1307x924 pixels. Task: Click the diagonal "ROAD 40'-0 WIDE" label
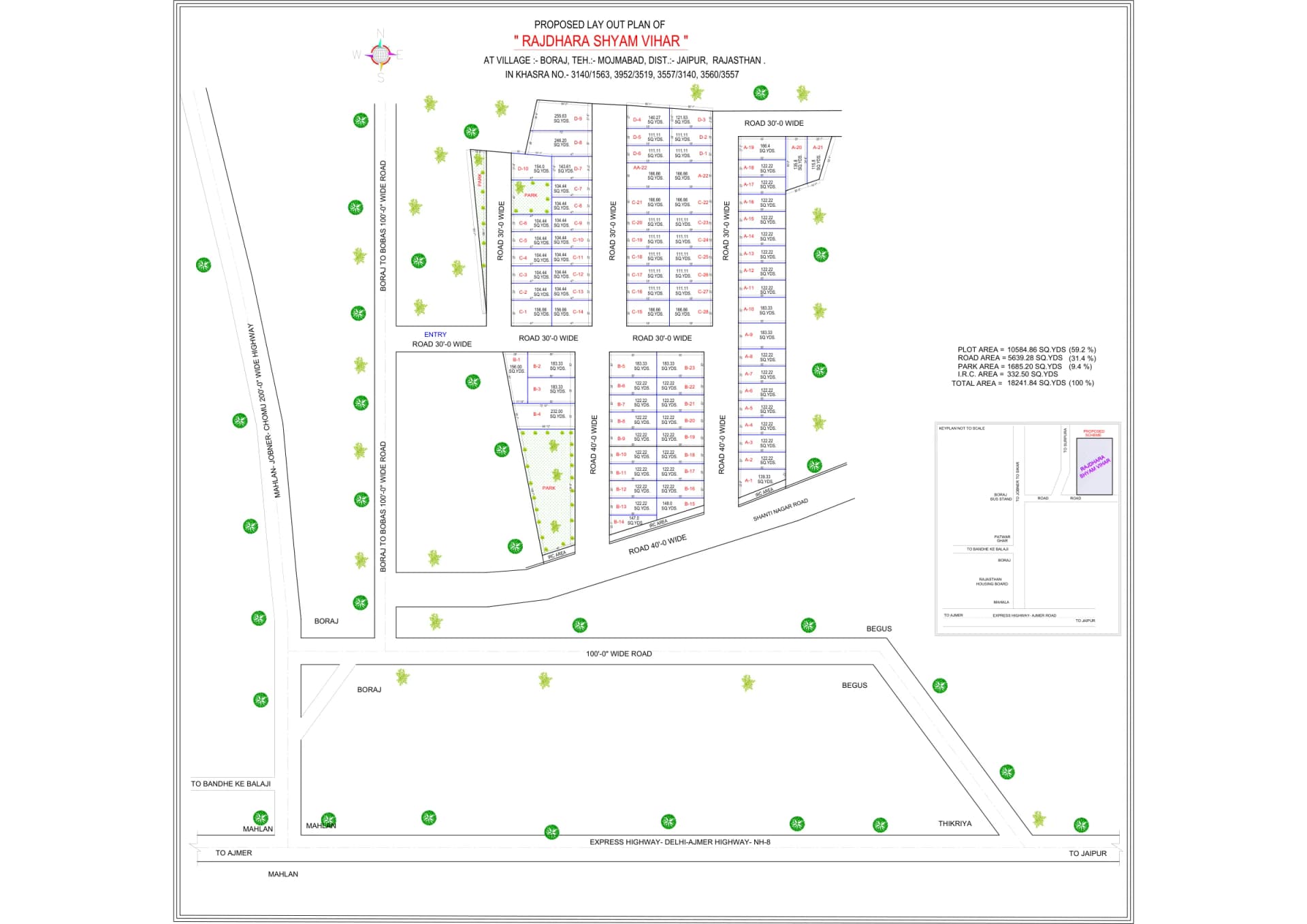tap(658, 544)
